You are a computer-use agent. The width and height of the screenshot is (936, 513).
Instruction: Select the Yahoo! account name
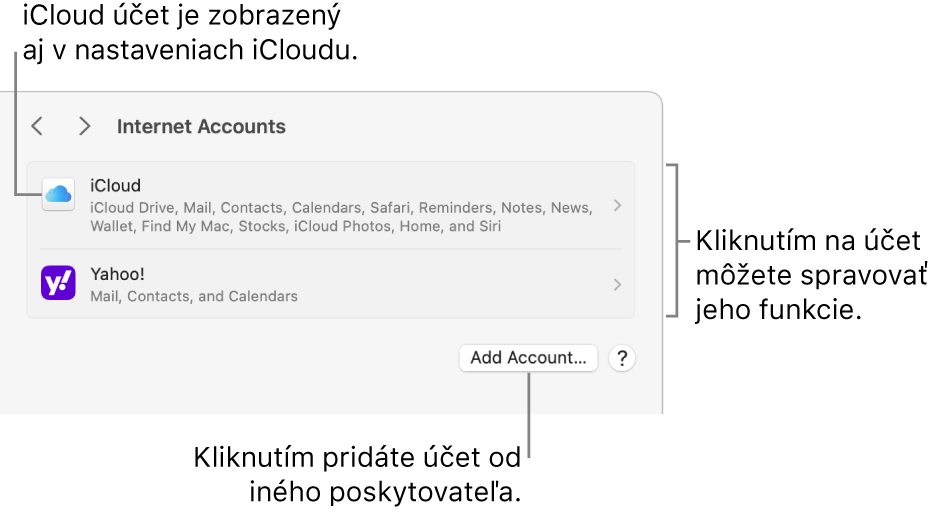(x=119, y=274)
